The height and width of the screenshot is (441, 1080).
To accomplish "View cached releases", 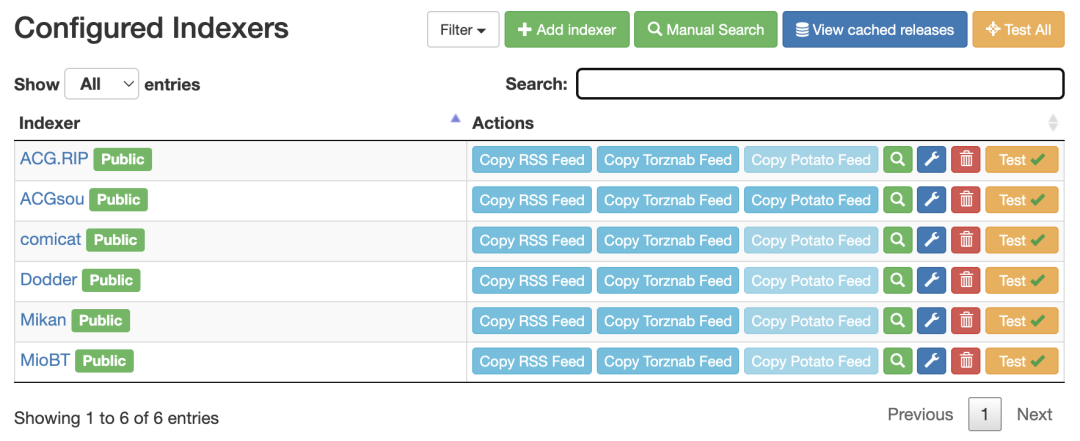I will [x=875, y=30].
